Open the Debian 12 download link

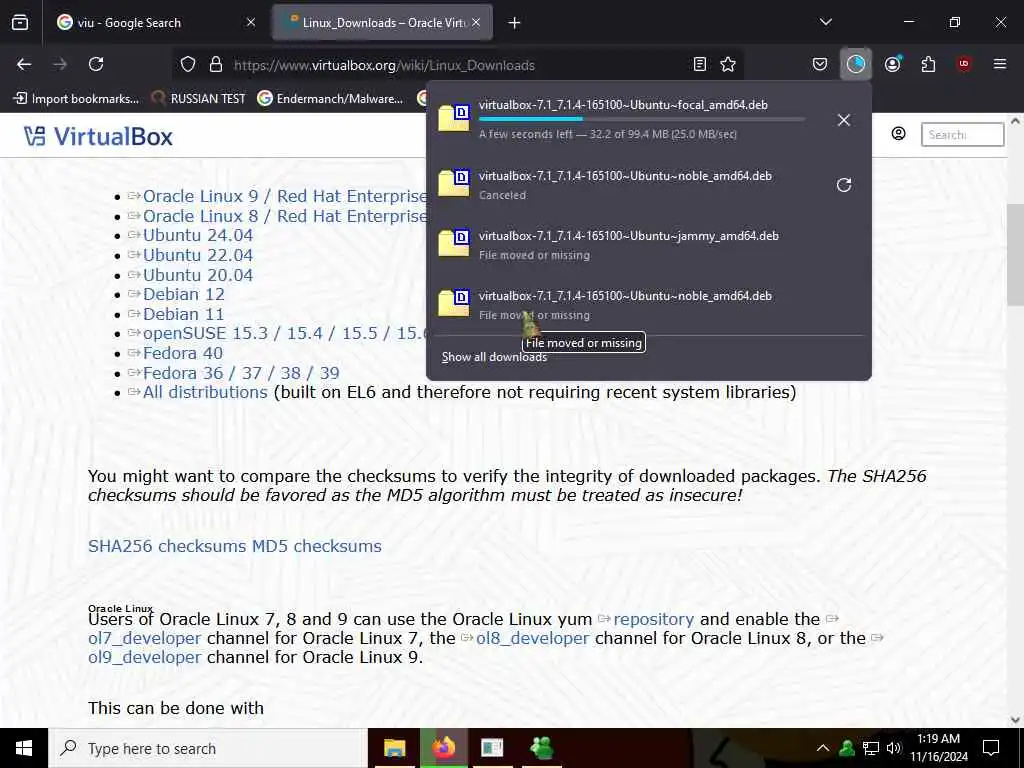pos(184,295)
